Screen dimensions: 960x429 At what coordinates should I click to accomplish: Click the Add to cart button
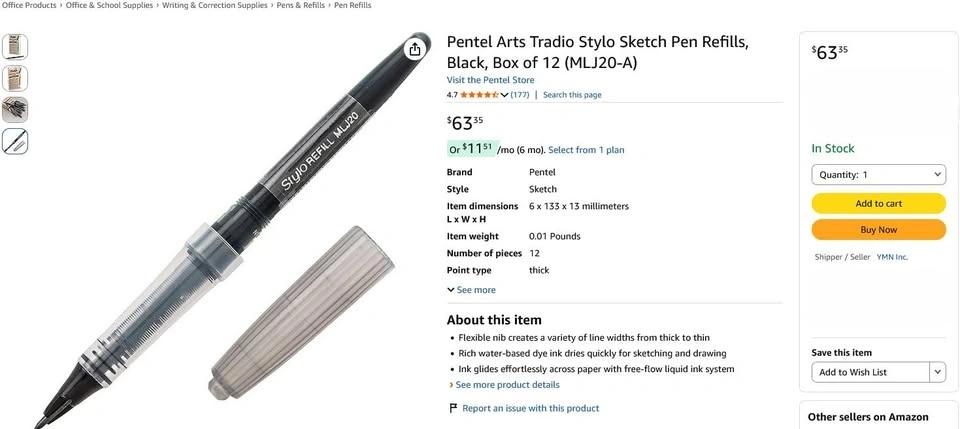click(878, 203)
